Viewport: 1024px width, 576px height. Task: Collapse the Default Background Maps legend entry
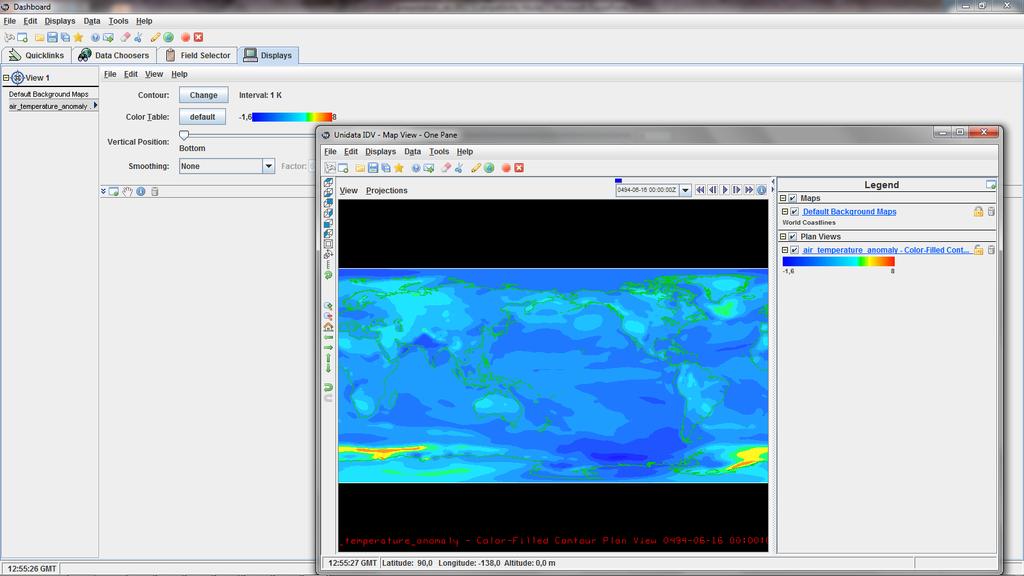pyautogui.click(x=785, y=212)
